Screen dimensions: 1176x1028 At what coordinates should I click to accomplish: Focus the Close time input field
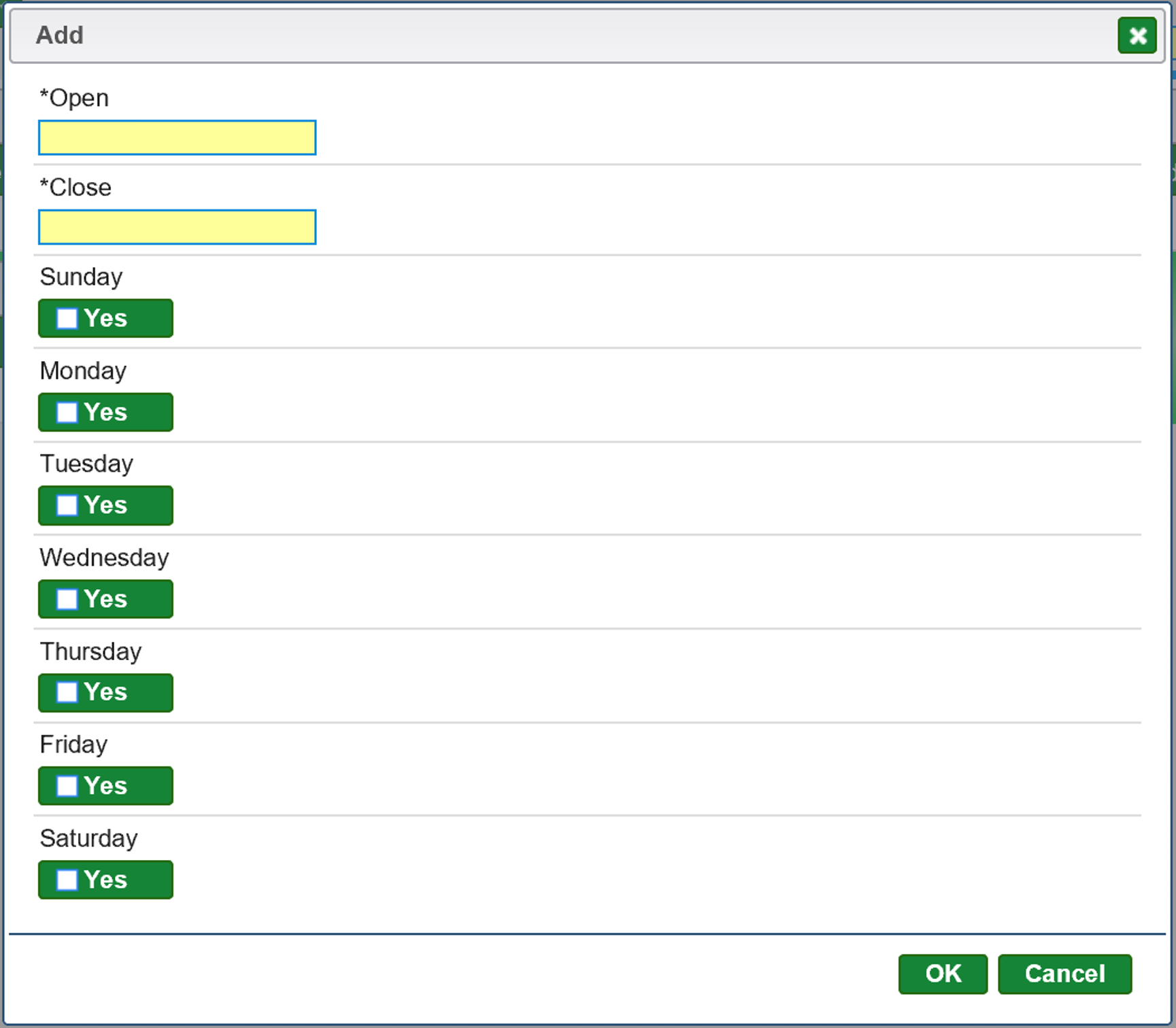(x=177, y=227)
